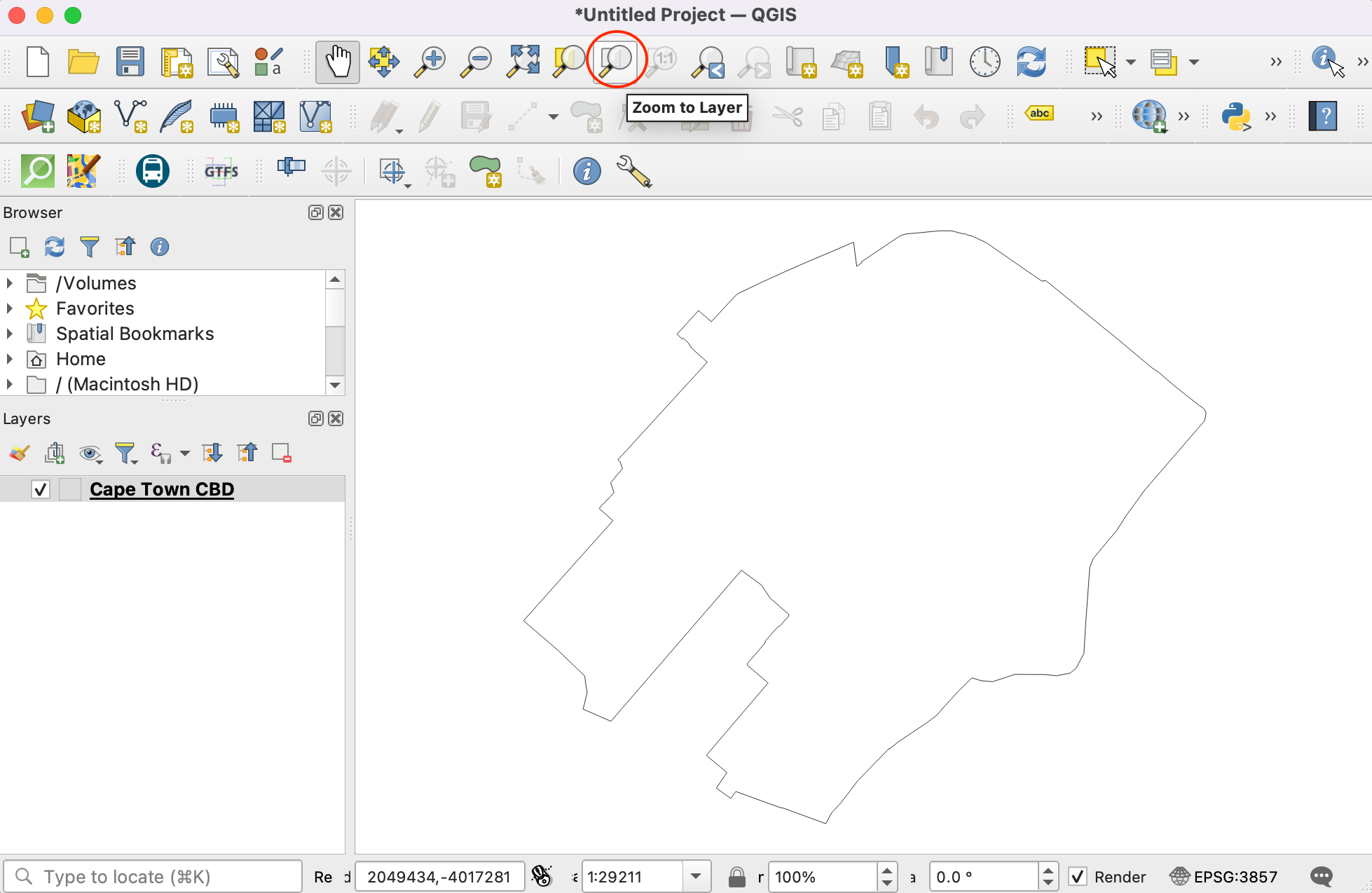Expand the /Volumes browser entry
This screenshot has width=1372, height=893.
pos(10,283)
